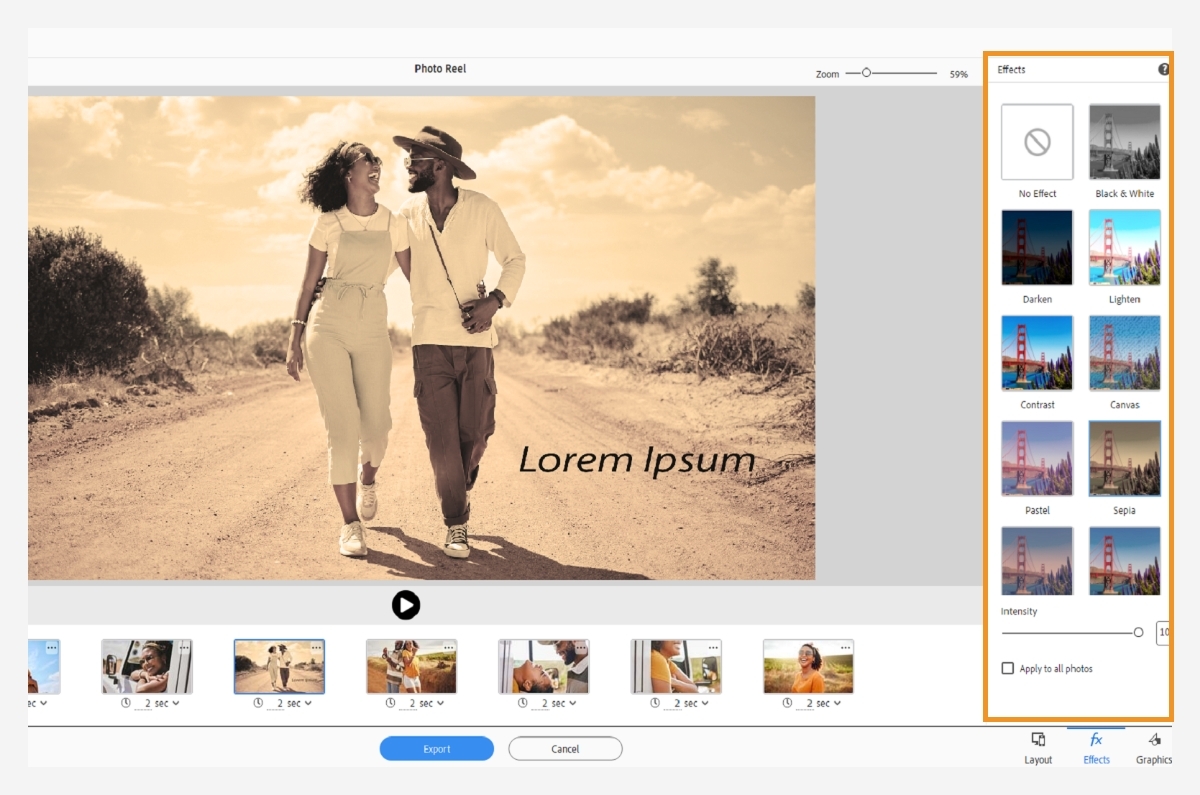Apply the Sepia effect
Image resolution: width=1200 pixels, height=795 pixels.
(1124, 458)
